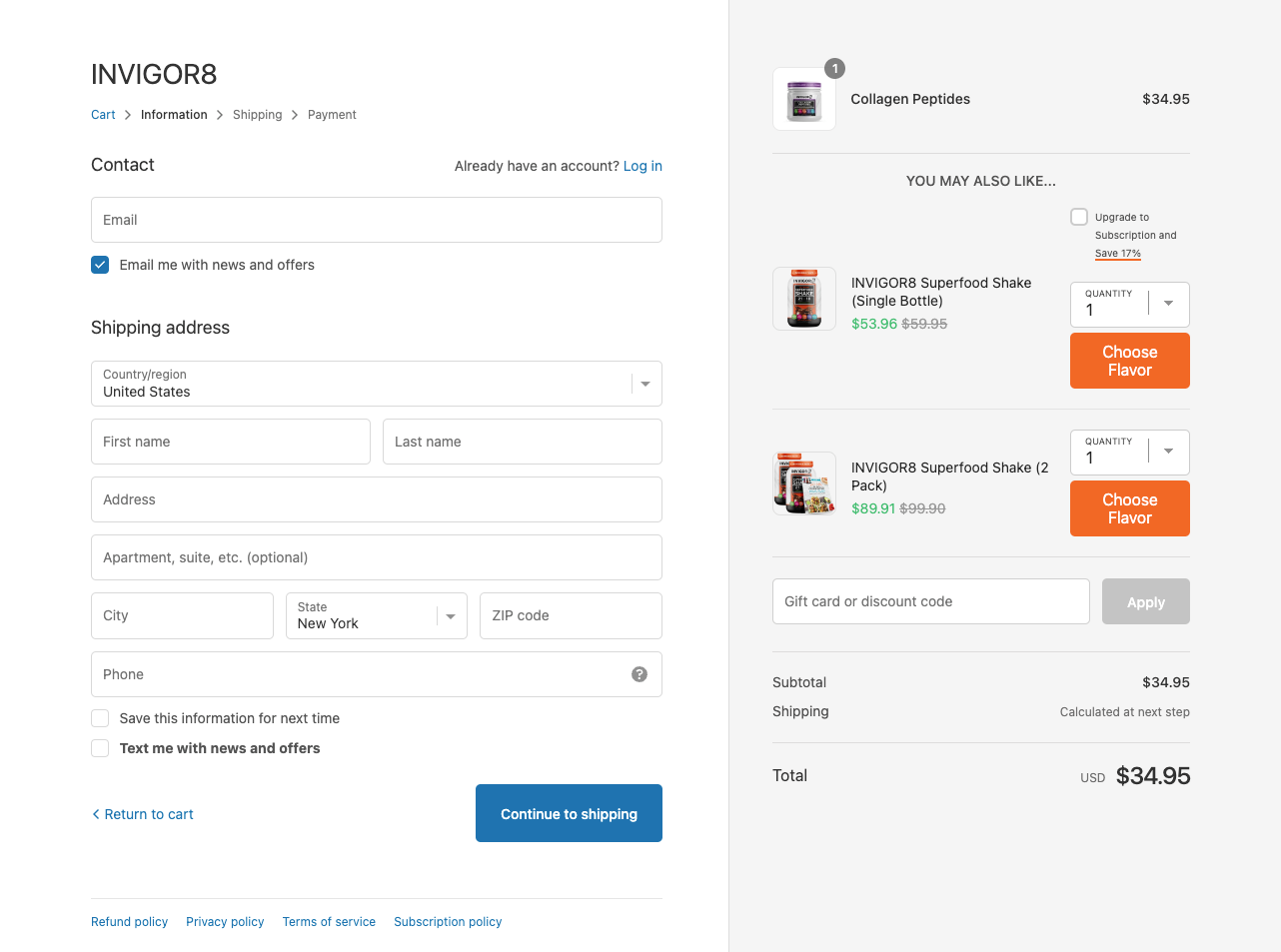Open the Privacy policy link
This screenshot has width=1281, height=952.
(x=225, y=922)
